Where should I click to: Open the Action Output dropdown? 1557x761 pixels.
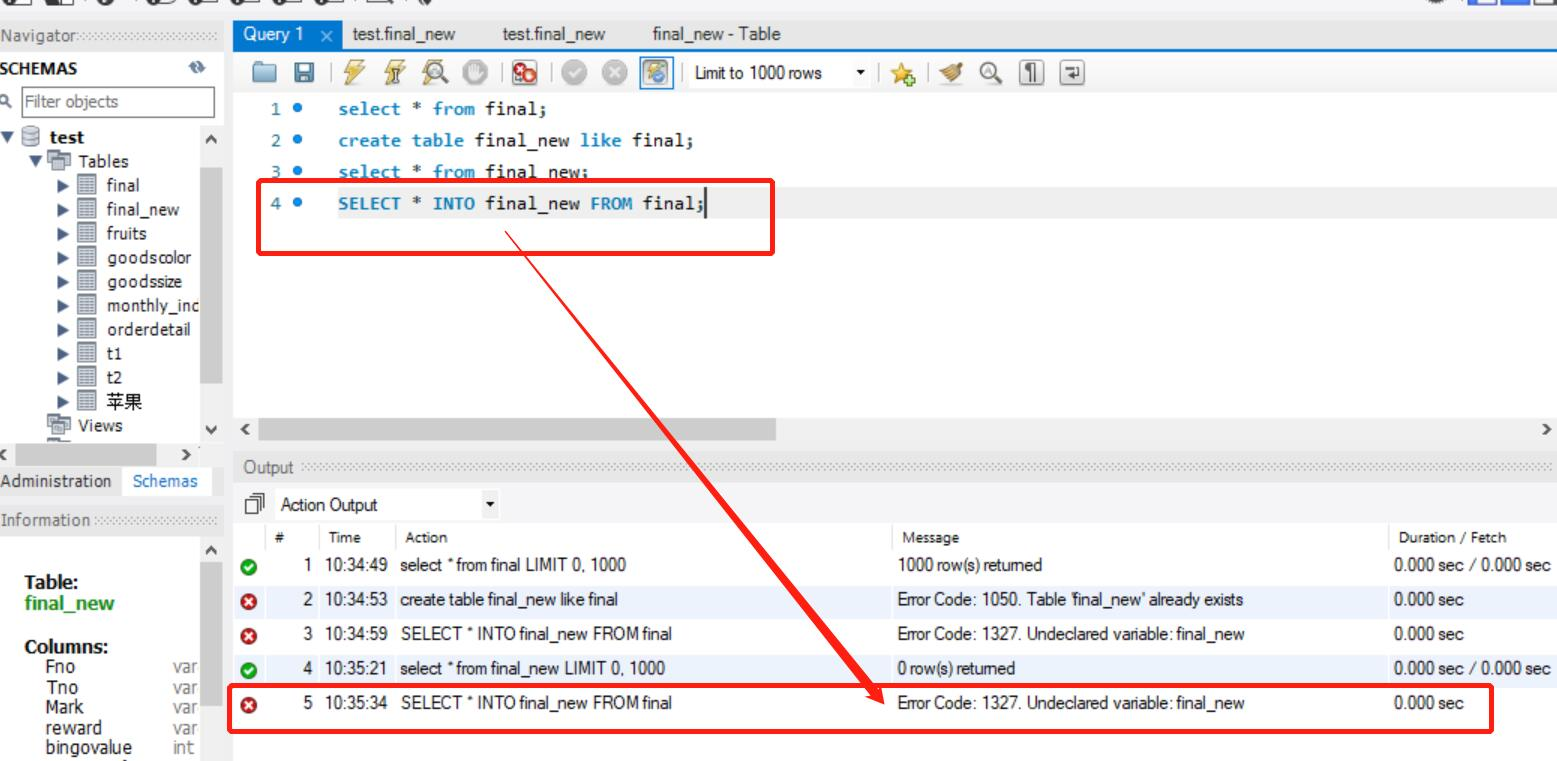click(386, 505)
